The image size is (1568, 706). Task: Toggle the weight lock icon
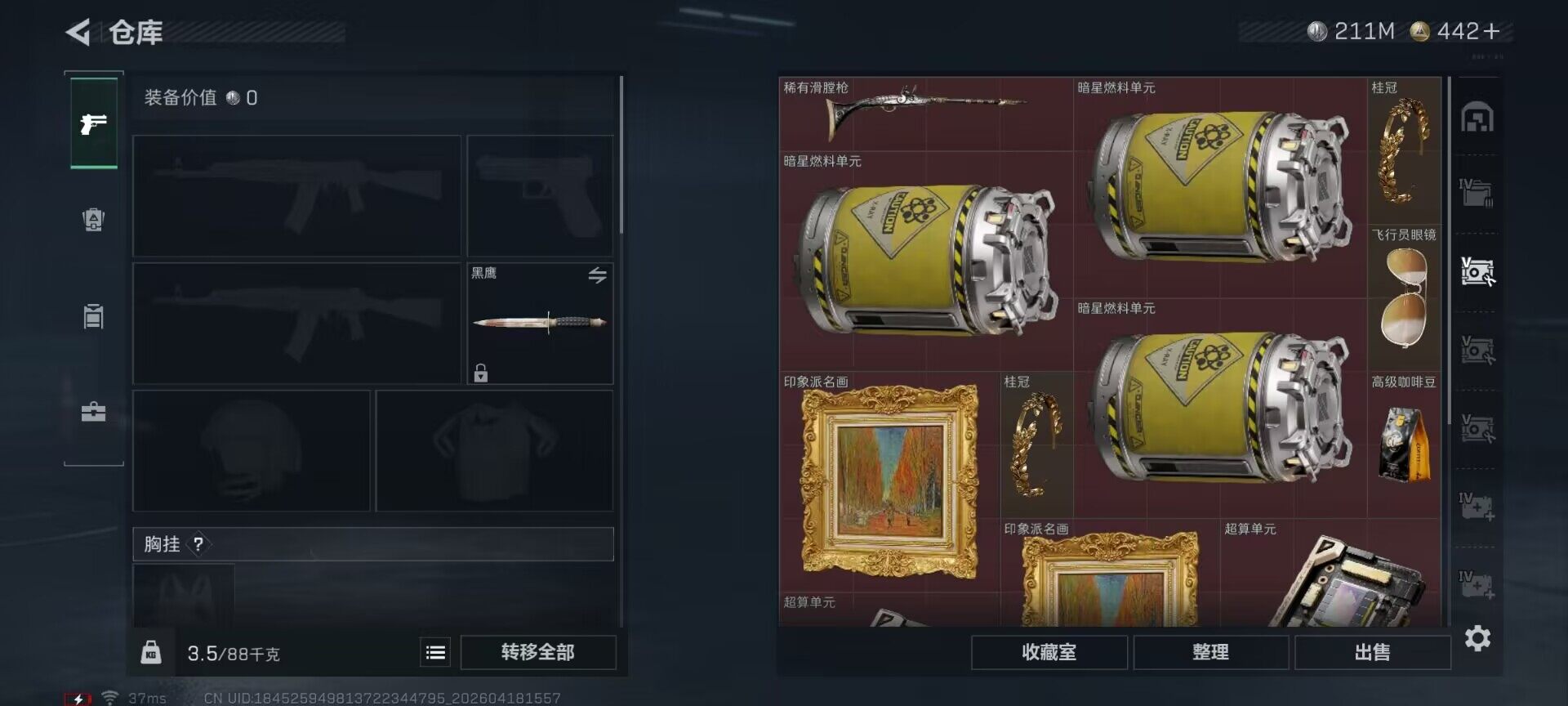pyautogui.click(x=151, y=652)
